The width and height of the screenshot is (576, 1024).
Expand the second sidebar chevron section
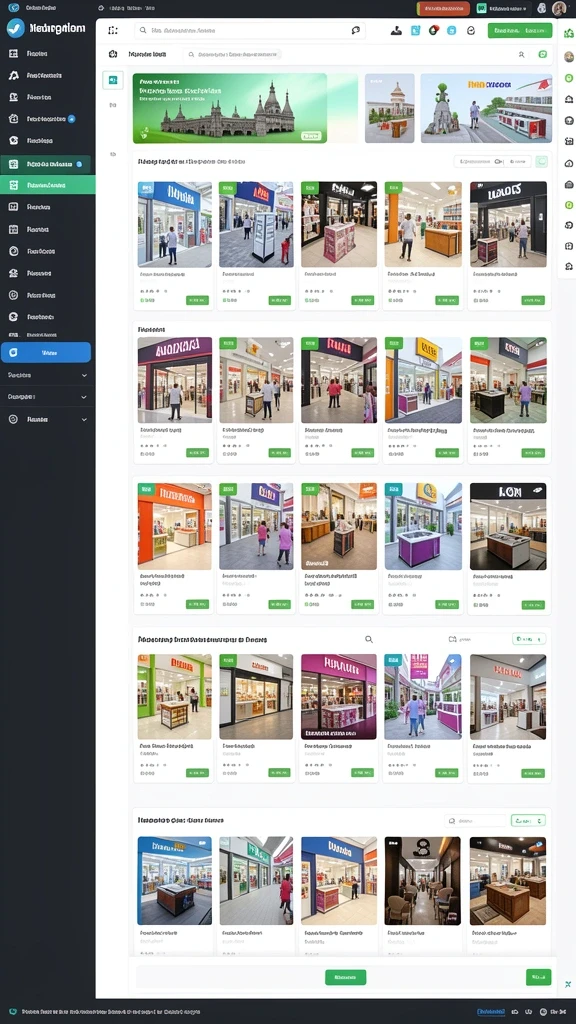click(x=47, y=397)
